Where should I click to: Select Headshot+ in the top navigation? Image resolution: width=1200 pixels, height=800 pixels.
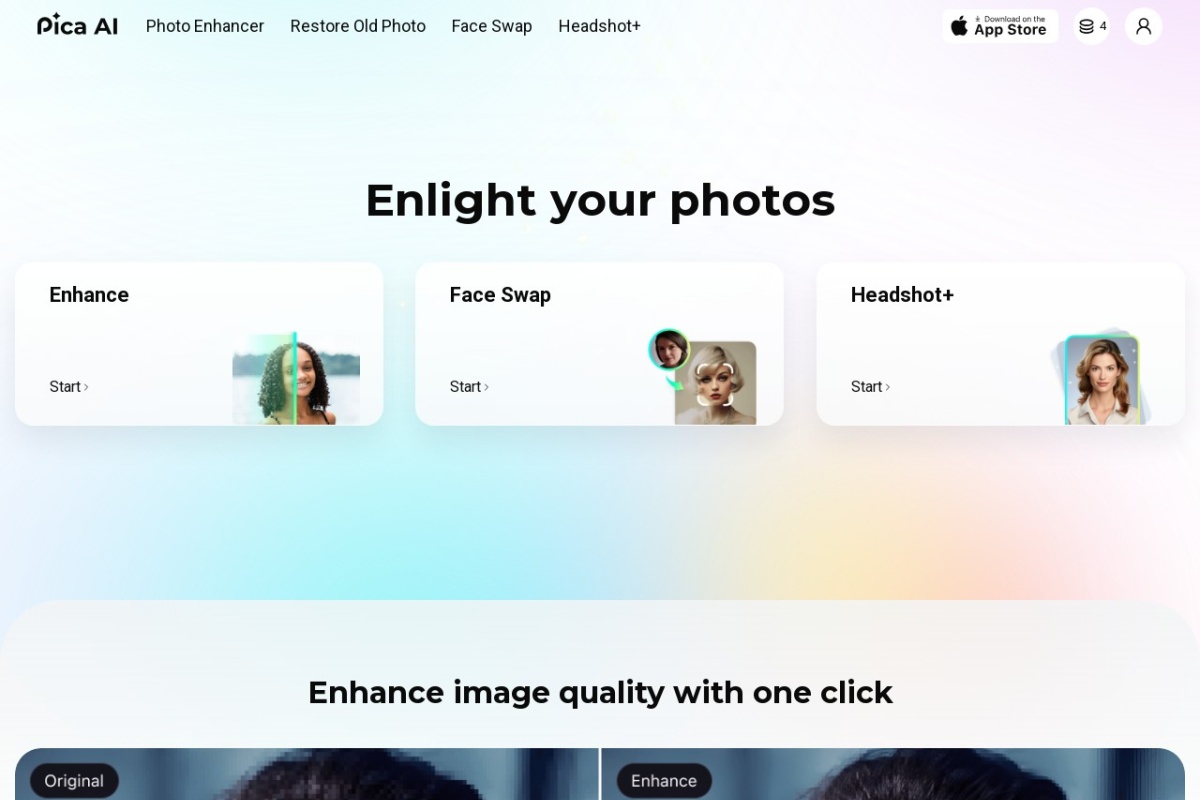599,26
